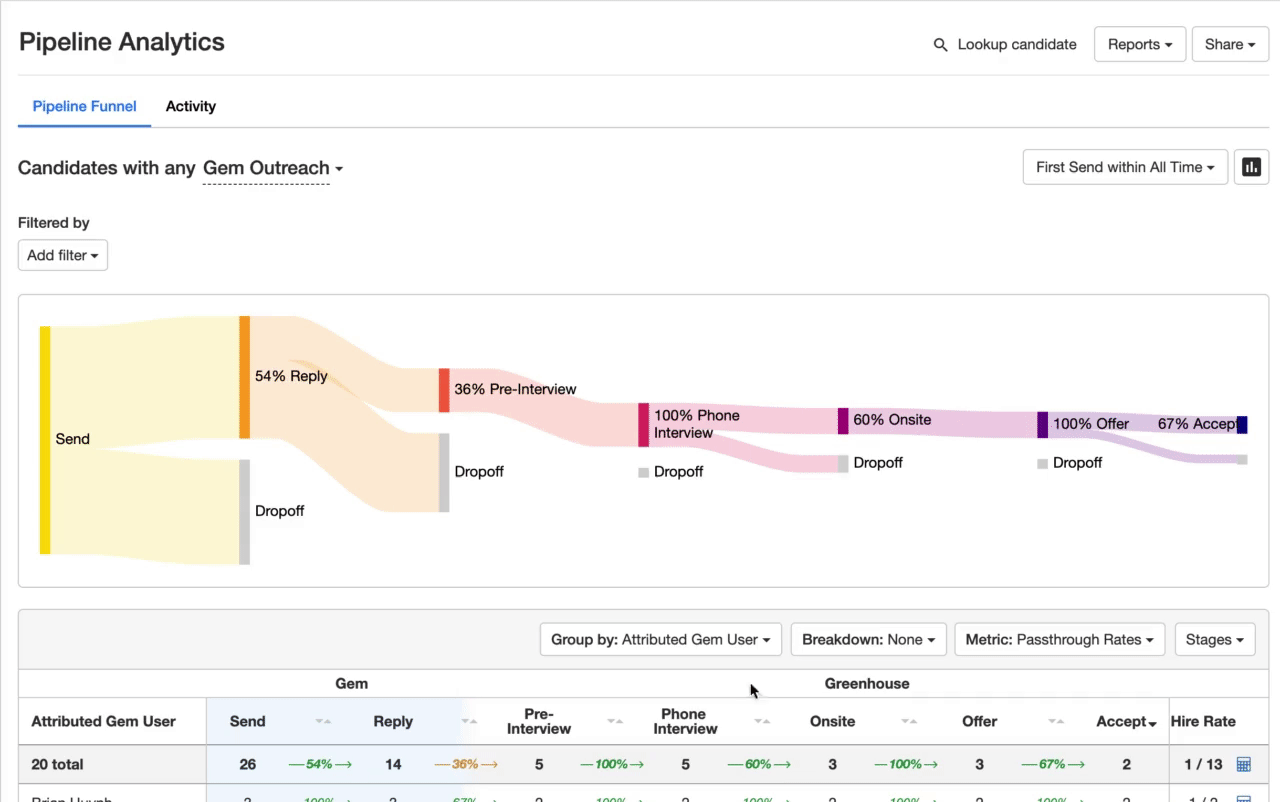This screenshot has width=1280, height=802.
Task: Open the Breakdown: None dropdown
Action: (868, 639)
